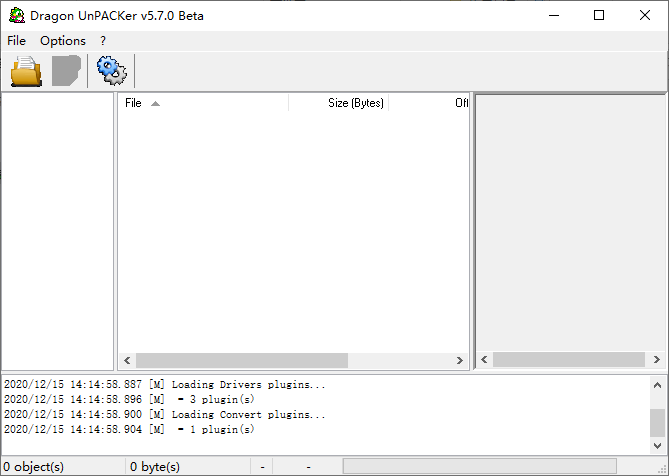Open a file with the folder icon
Screen dimensions: 669x476
tap(26, 71)
